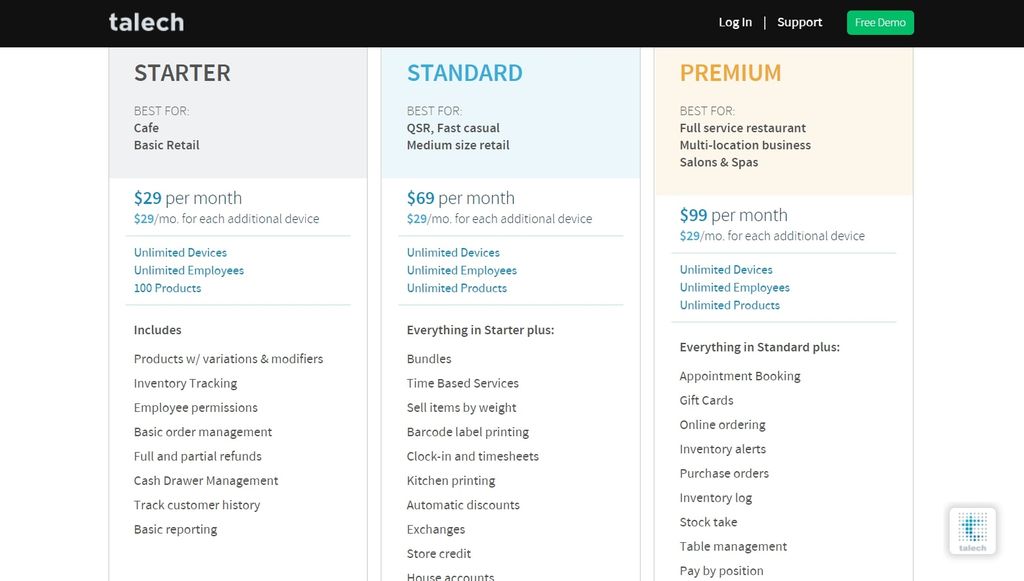
Task: Click Unlimited Employees under the Standard plan
Action: coord(461,270)
